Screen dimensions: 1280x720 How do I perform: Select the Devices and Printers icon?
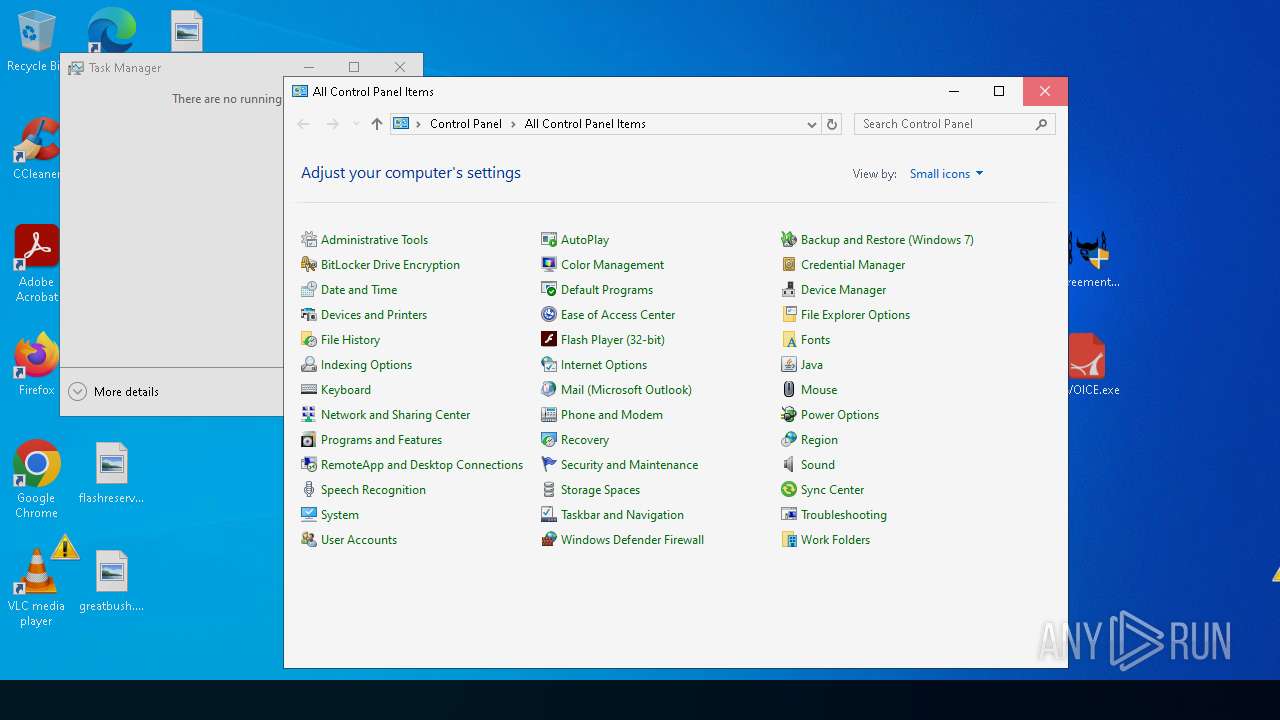pyautogui.click(x=309, y=315)
